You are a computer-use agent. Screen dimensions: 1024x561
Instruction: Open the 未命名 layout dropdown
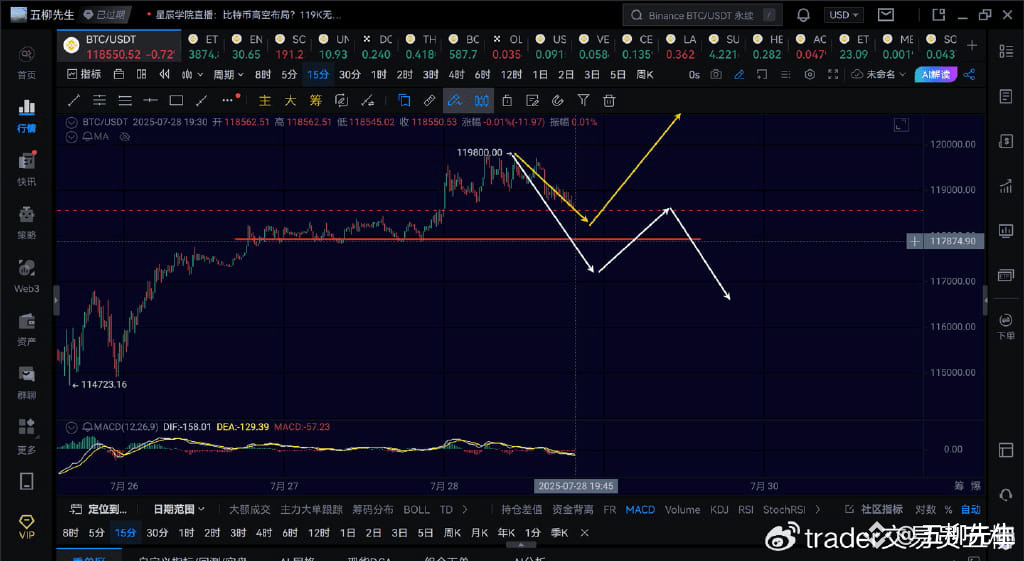click(x=879, y=74)
